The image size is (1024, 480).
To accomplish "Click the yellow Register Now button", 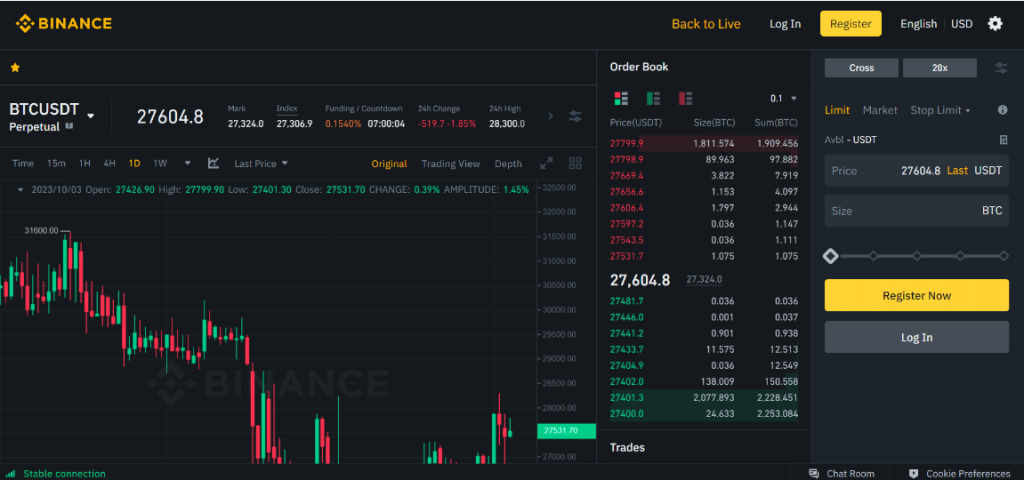I will 916,295.
